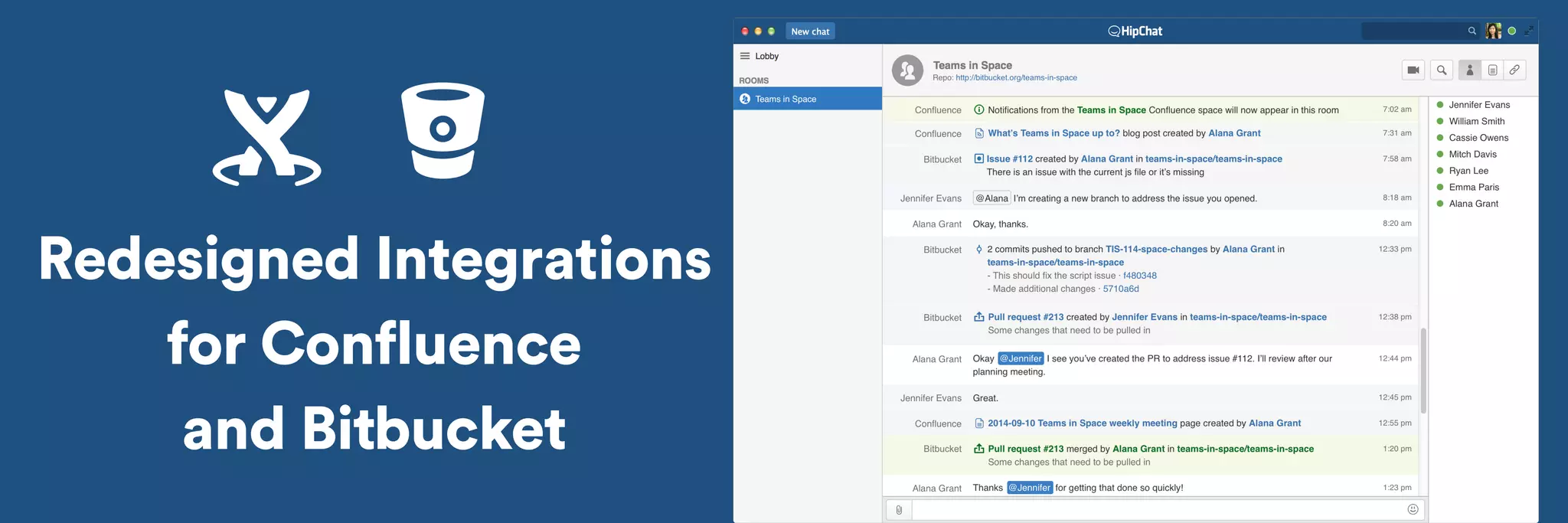The width and height of the screenshot is (1568, 523).
Task: Show room files with document icon
Action: click(1492, 70)
